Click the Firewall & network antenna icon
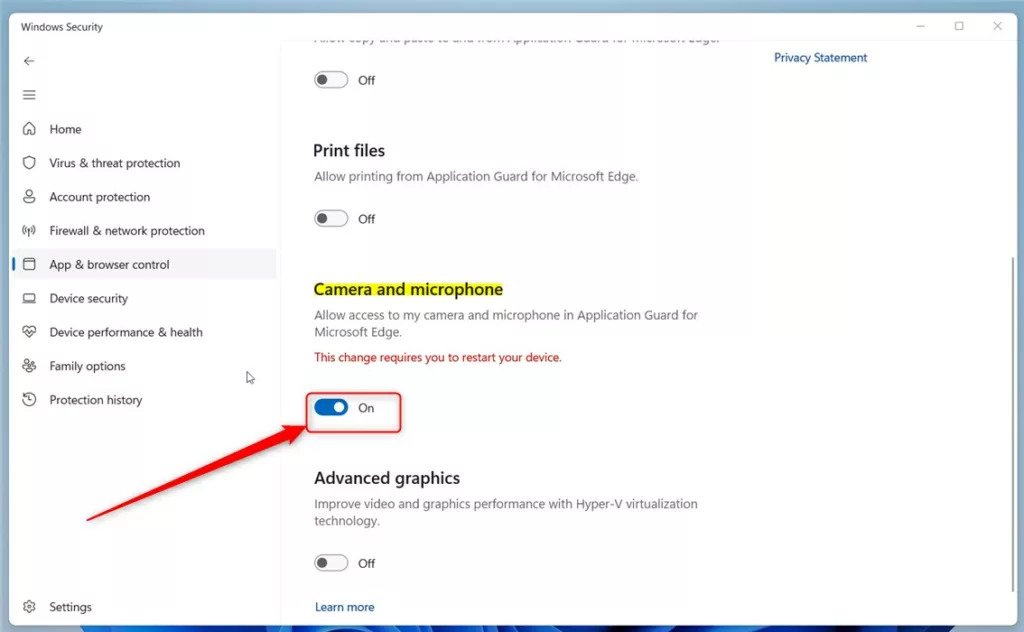 click(x=29, y=230)
